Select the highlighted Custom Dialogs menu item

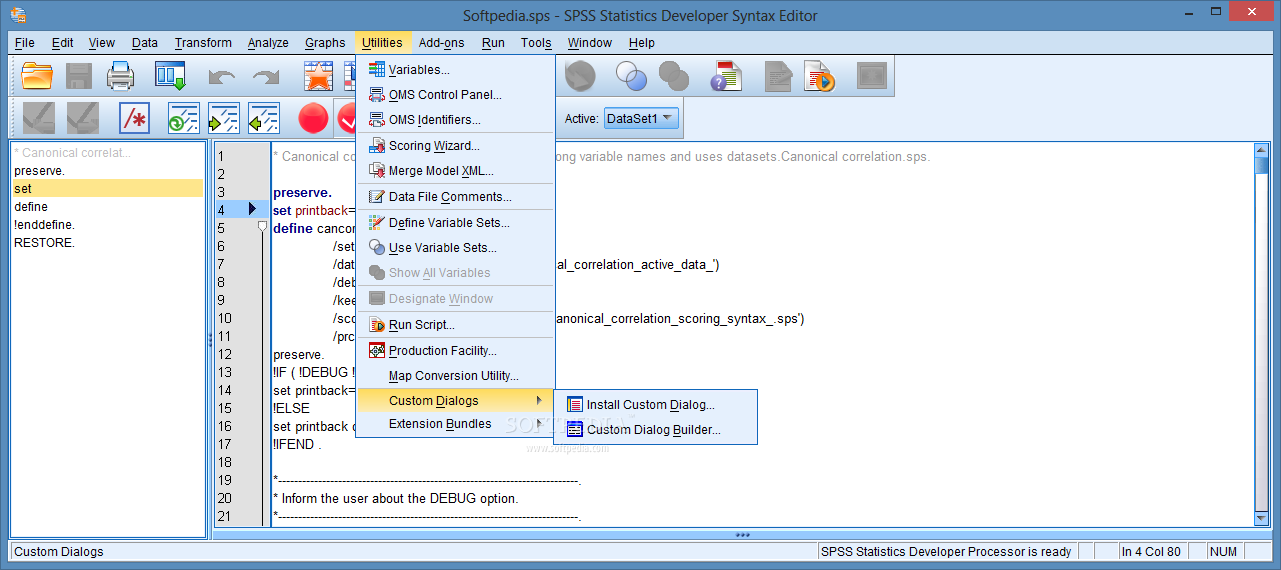click(455, 400)
